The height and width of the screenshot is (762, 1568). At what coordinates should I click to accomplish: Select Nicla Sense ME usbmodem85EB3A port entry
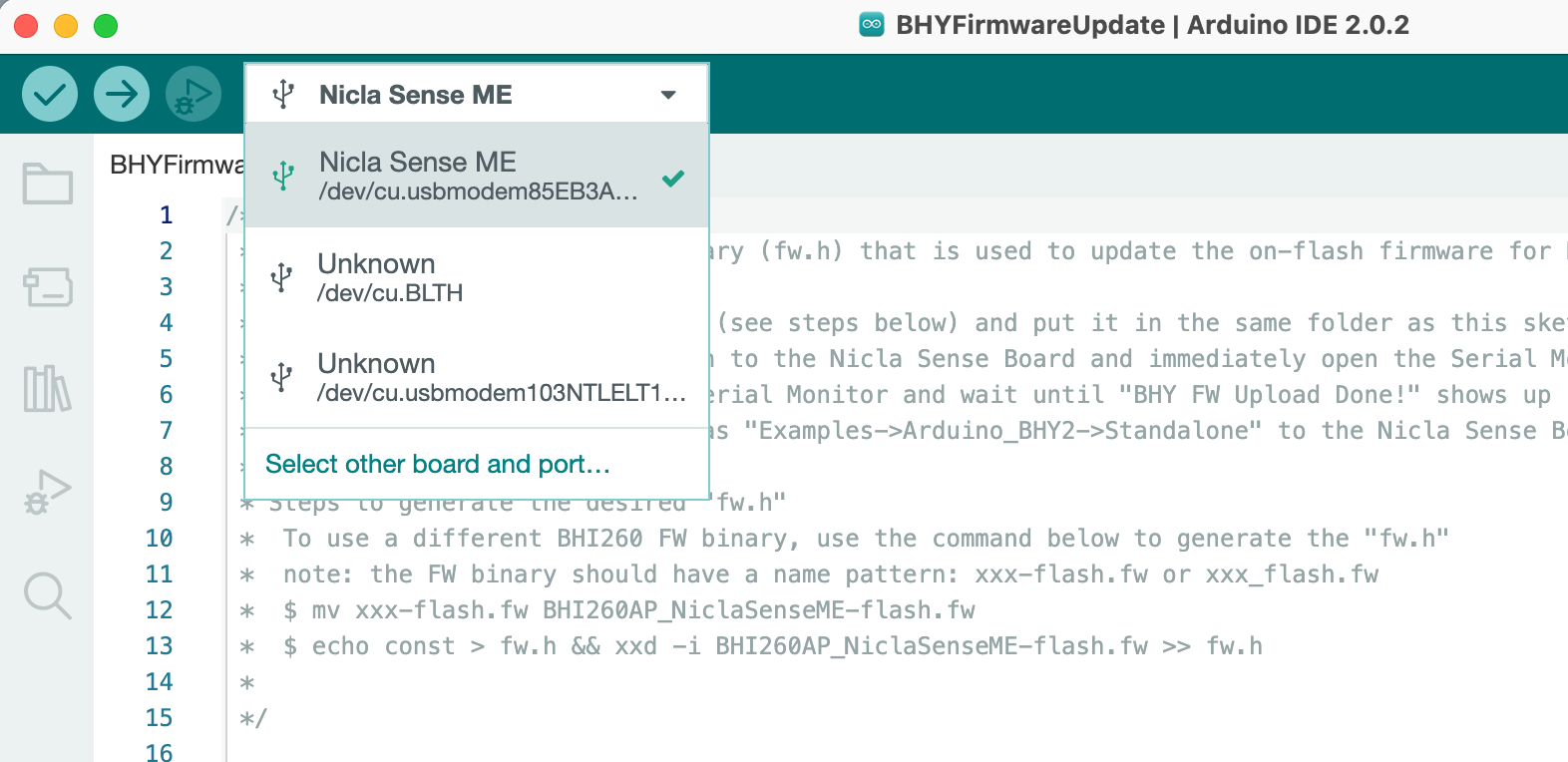point(477,176)
